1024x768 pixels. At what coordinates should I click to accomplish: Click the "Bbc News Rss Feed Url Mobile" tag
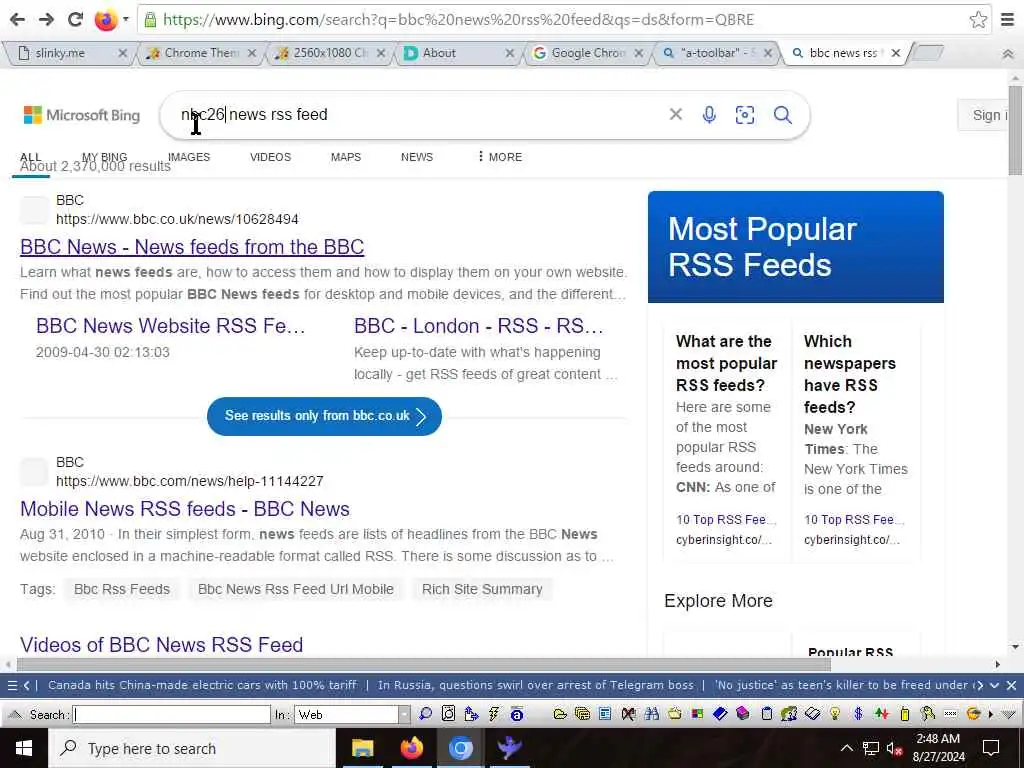point(295,589)
